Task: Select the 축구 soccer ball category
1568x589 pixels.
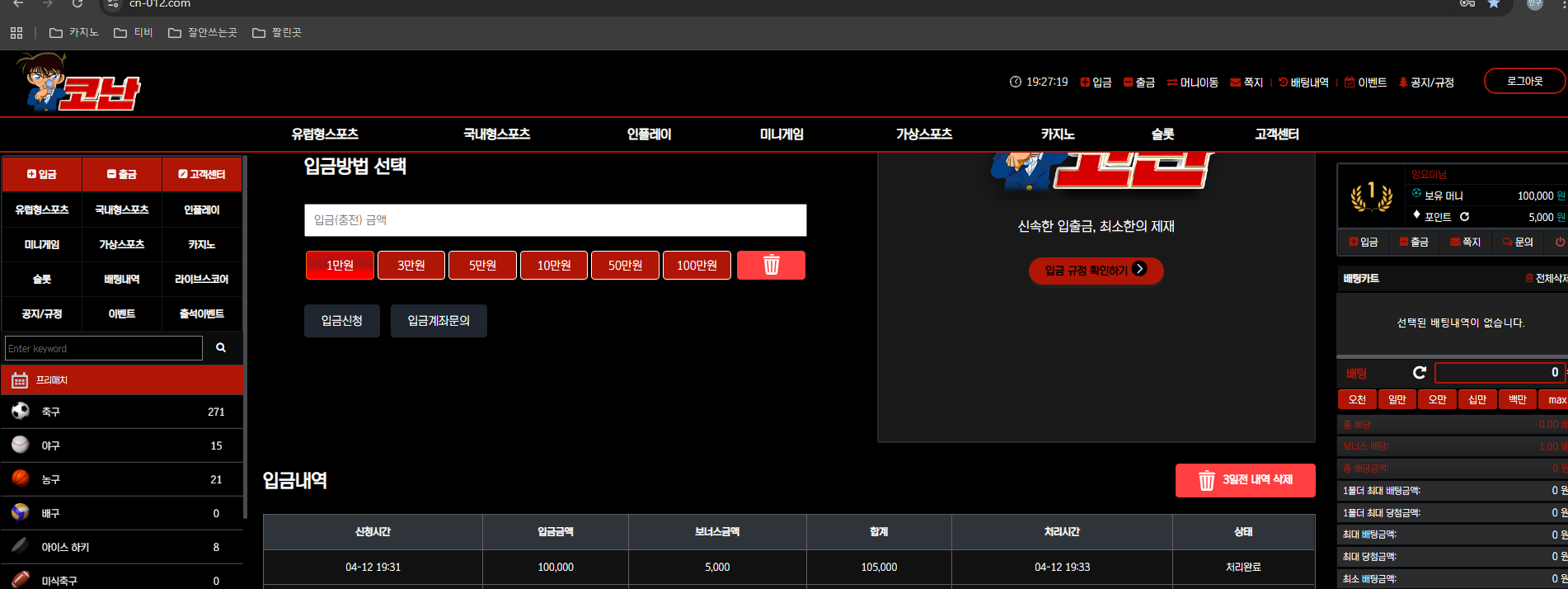Action: pos(122,411)
